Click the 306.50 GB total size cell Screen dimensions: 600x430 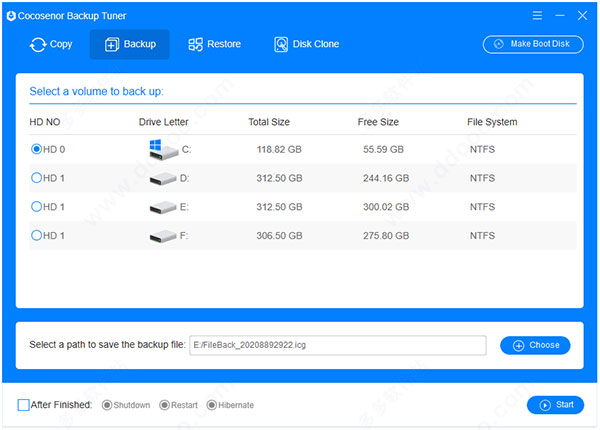click(279, 236)
